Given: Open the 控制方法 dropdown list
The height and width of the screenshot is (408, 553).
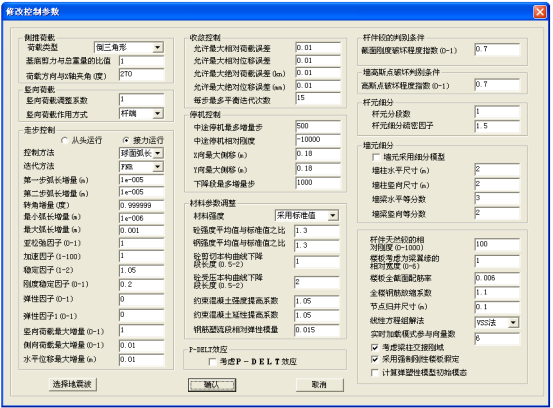Looking at the screenshot, I should pos(158,153).
